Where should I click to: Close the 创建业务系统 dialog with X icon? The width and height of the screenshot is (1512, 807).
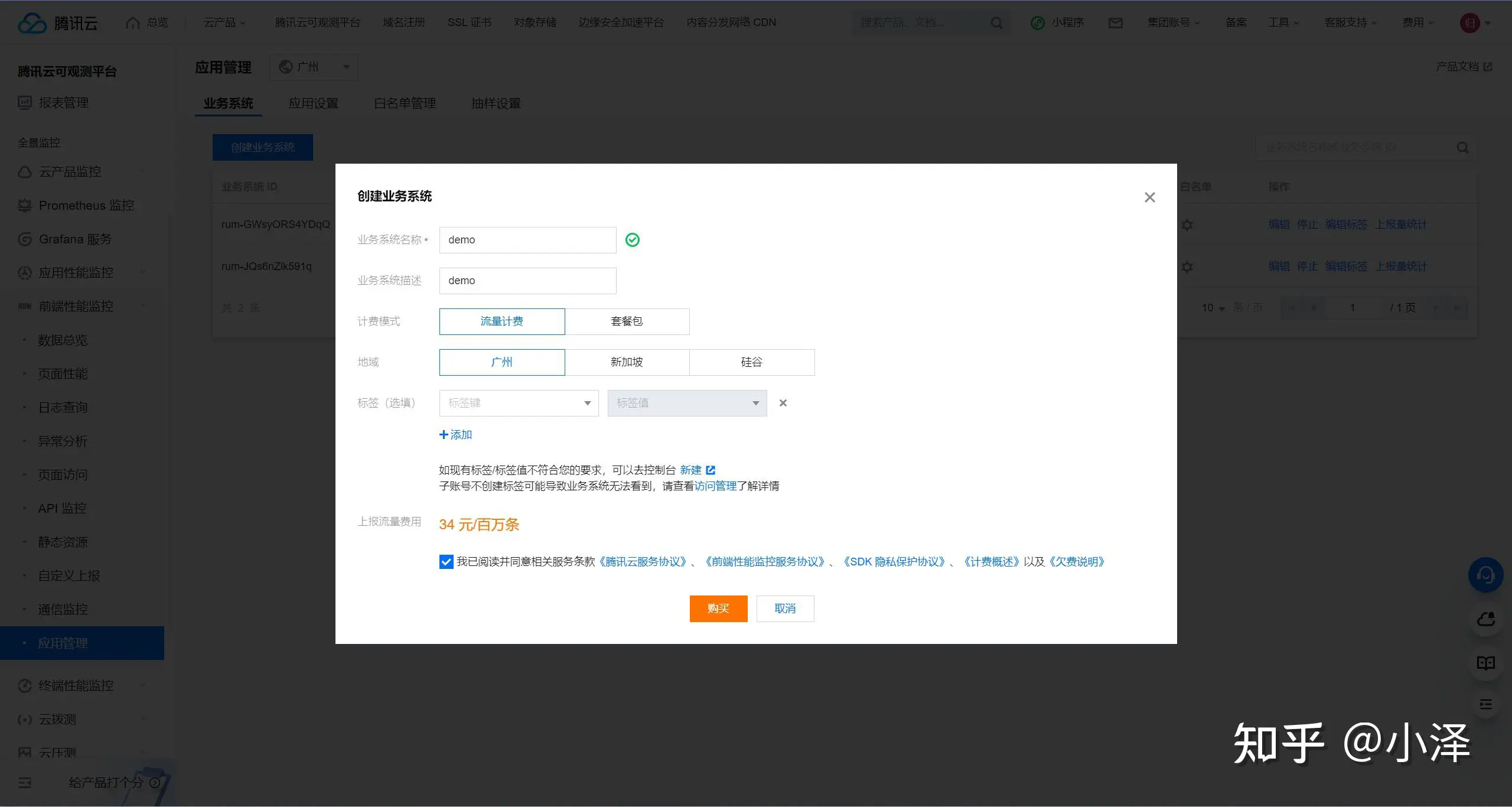click(1149, 197)
